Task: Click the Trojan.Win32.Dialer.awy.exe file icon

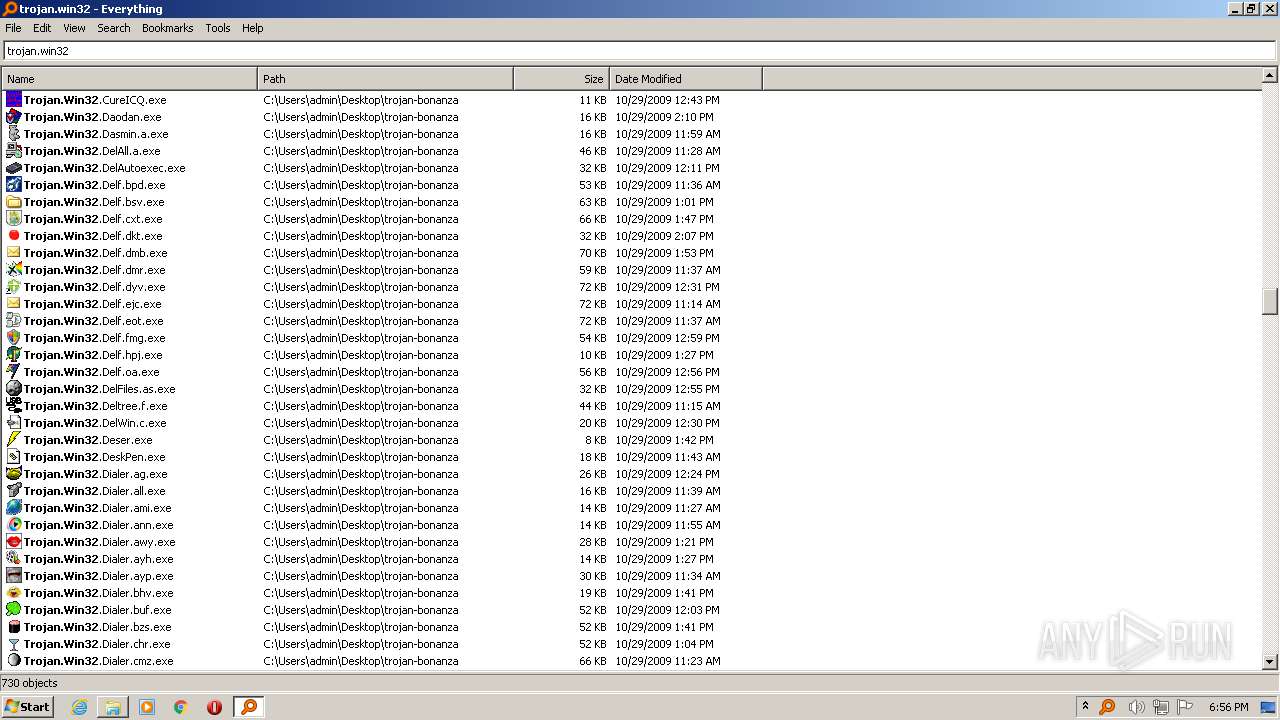Action: pos(14,542)
